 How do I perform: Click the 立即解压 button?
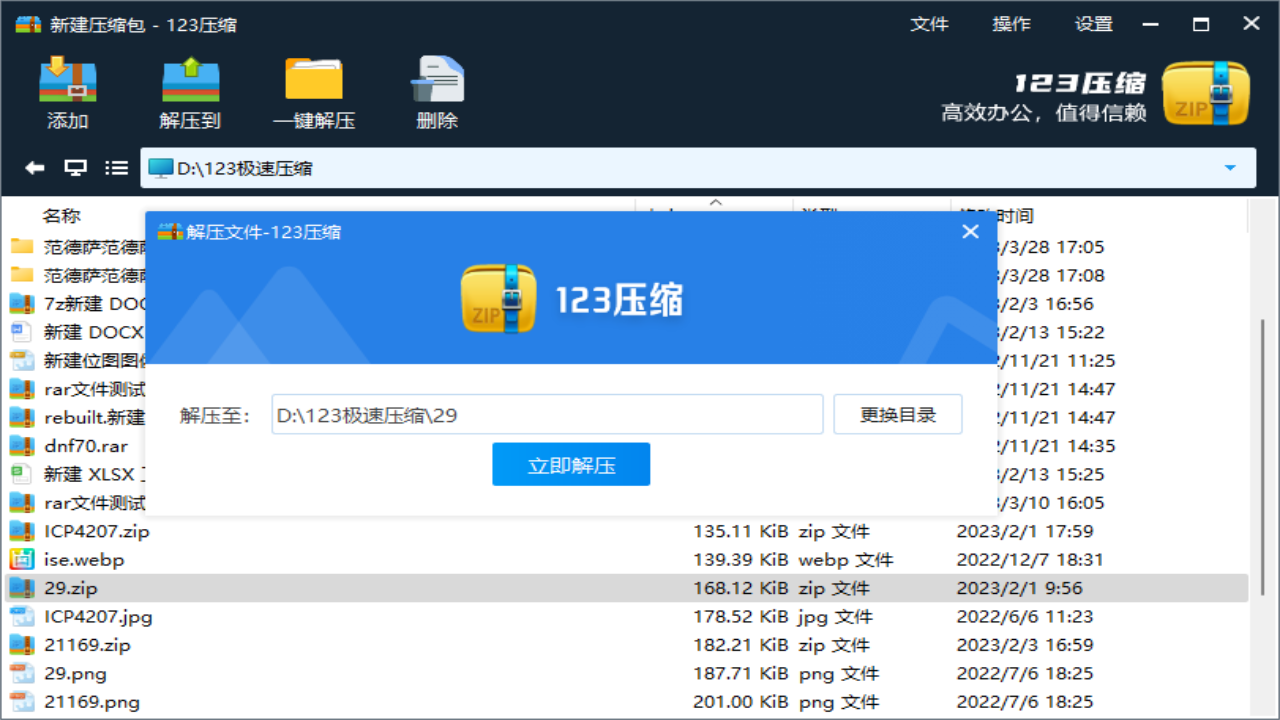coord(571,464)
